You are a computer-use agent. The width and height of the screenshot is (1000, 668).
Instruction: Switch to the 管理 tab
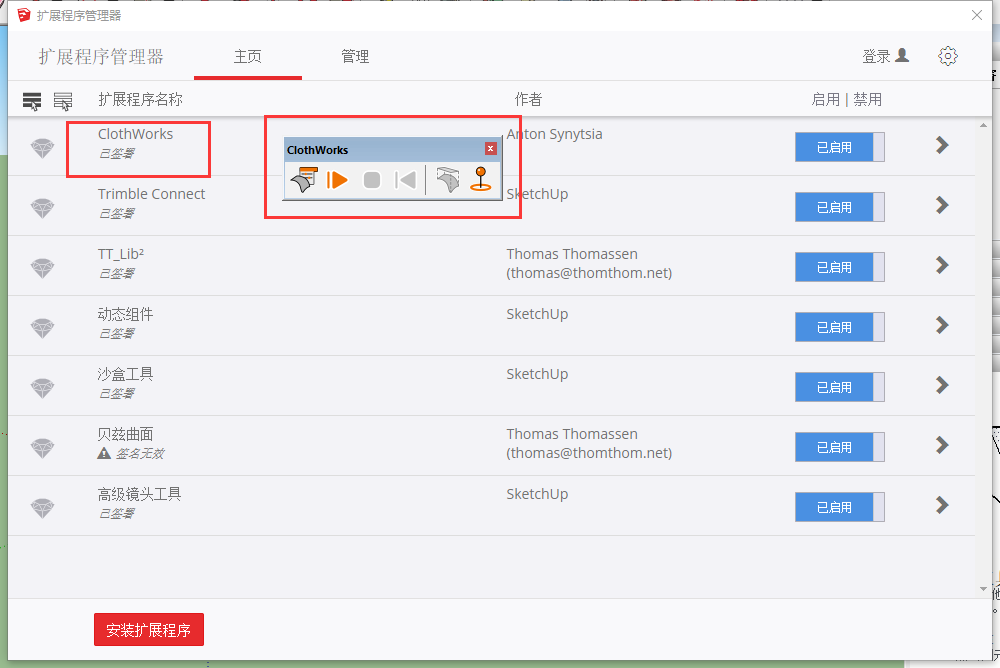[355, 57]
